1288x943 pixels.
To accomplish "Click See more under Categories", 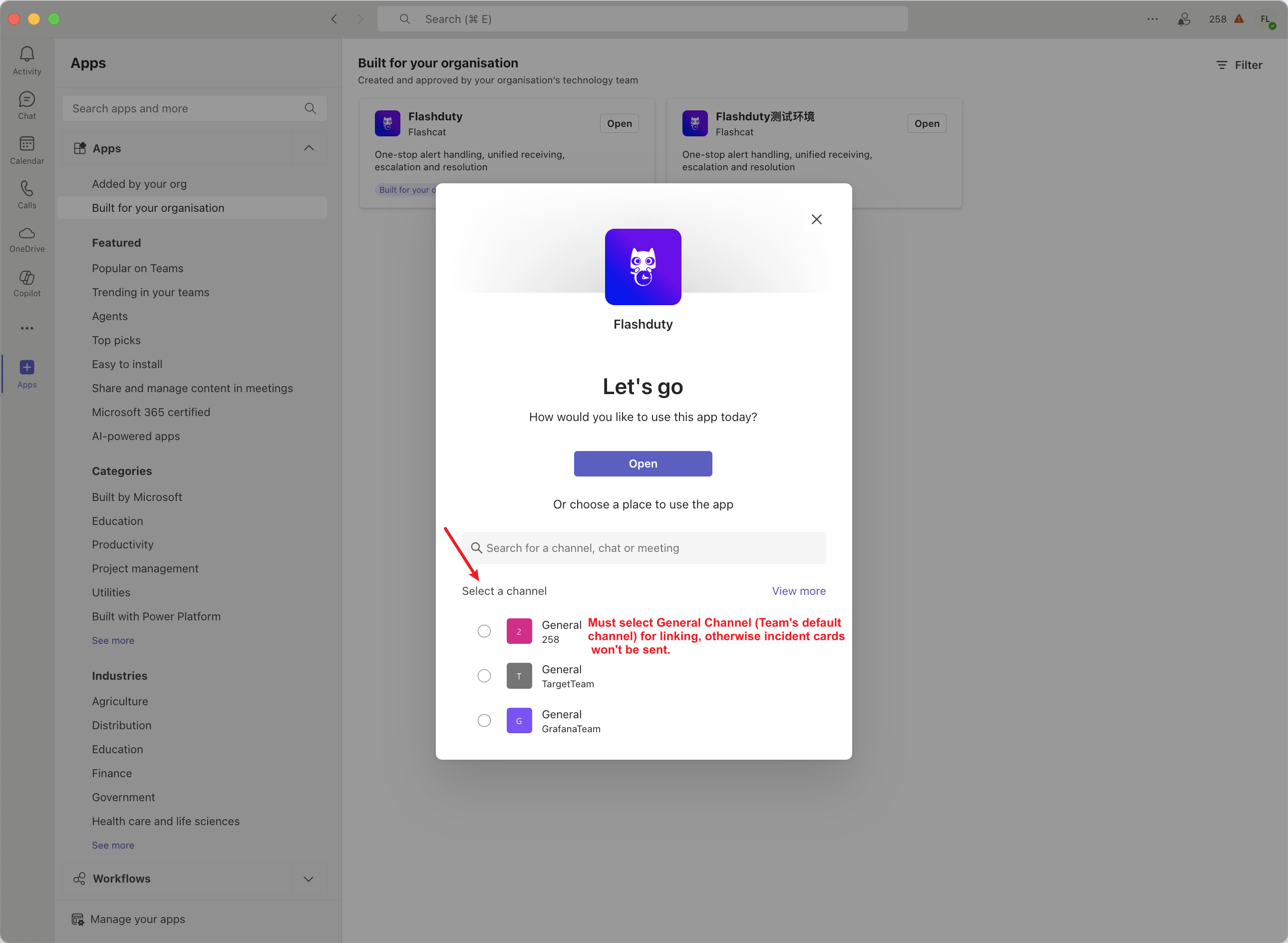I will tap(113, 640).
